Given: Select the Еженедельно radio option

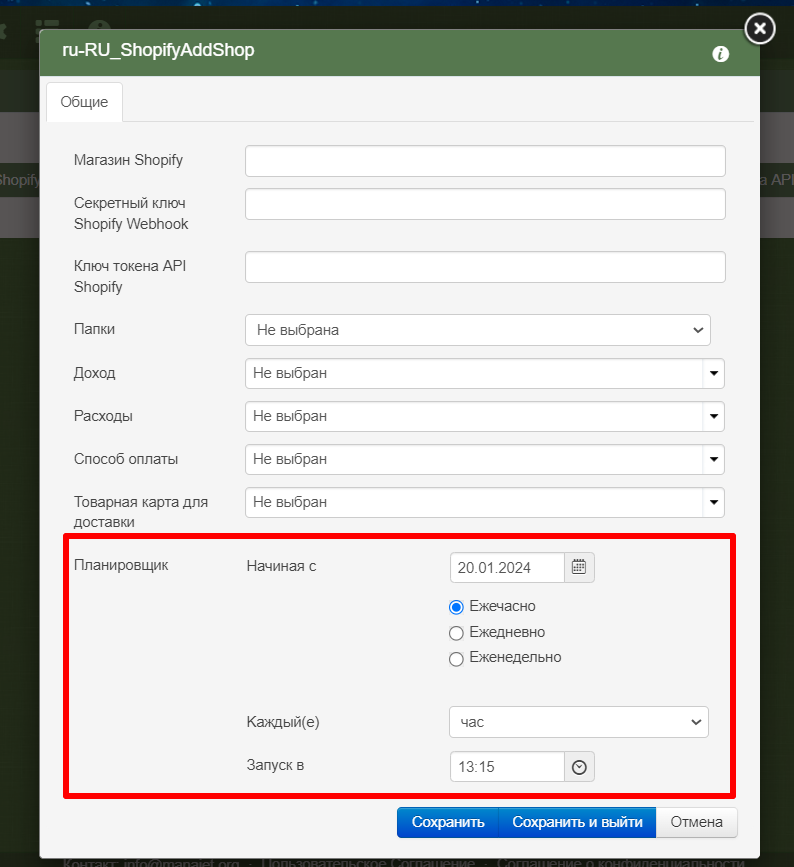Looking at the screenshot, I should tap(456, 659).
